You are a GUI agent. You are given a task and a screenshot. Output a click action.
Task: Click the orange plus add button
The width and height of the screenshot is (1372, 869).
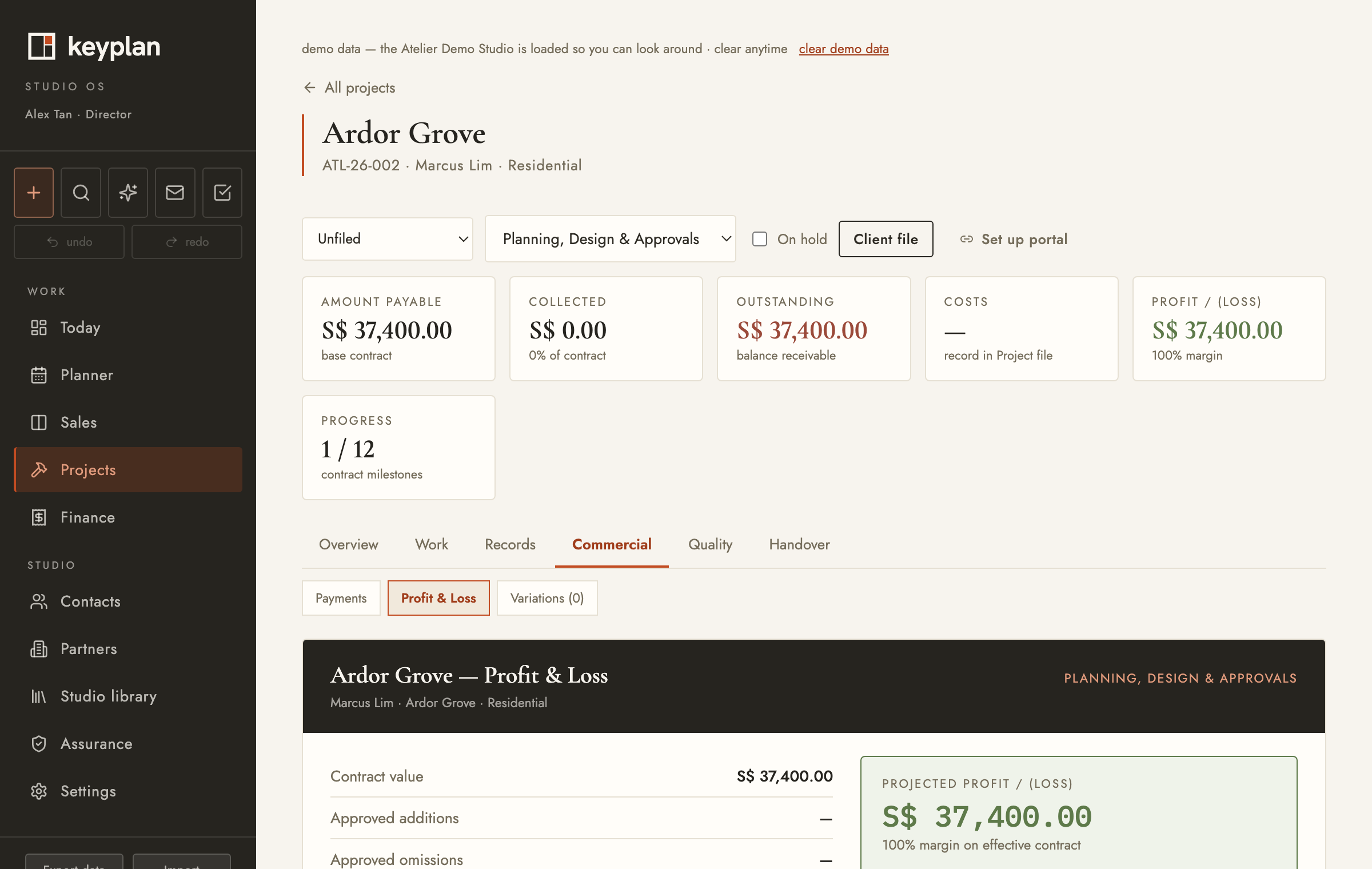click(x=34, y=193)
